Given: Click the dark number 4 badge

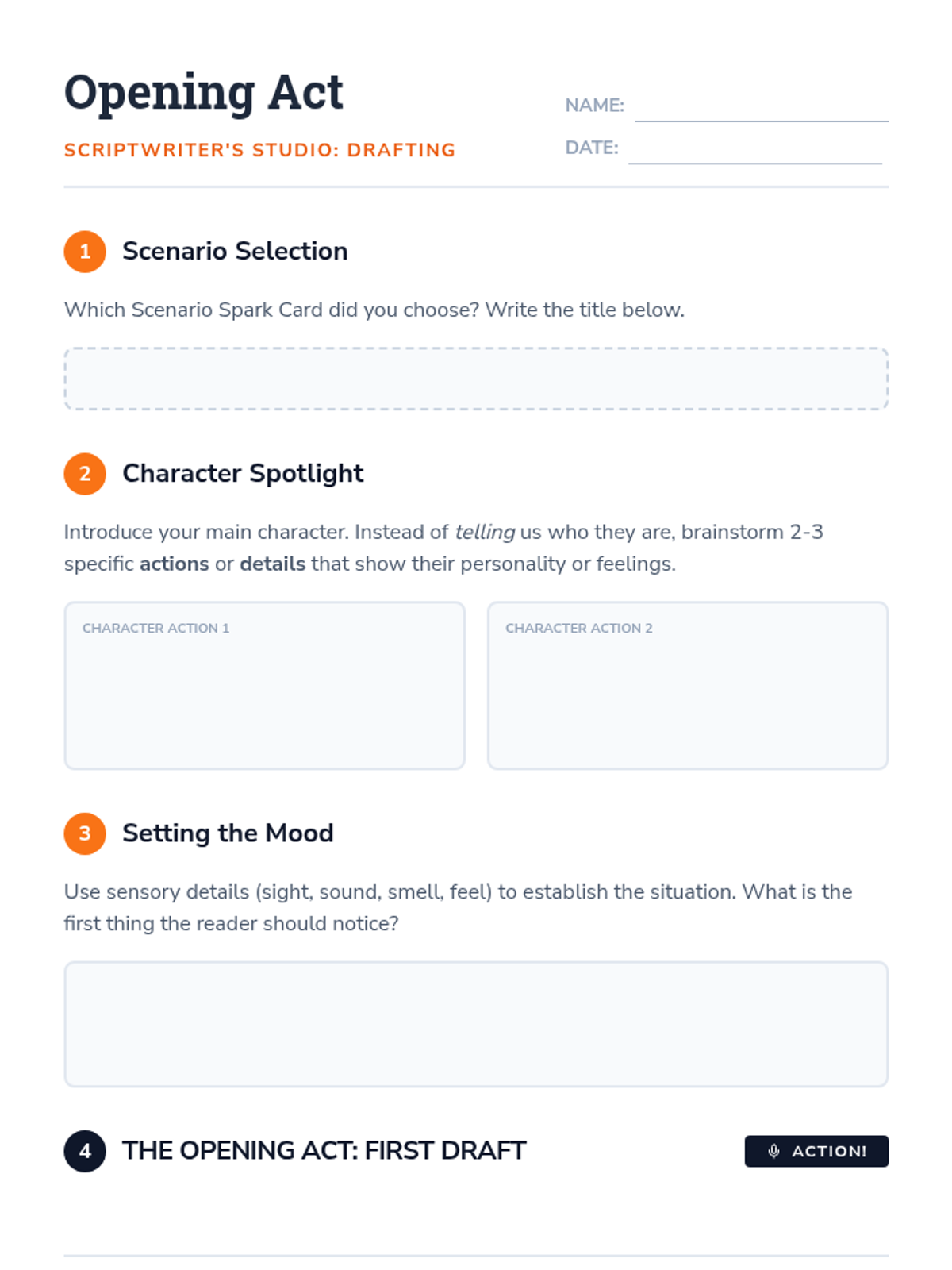Looking at the screenshot, I should pos(85,1151).
